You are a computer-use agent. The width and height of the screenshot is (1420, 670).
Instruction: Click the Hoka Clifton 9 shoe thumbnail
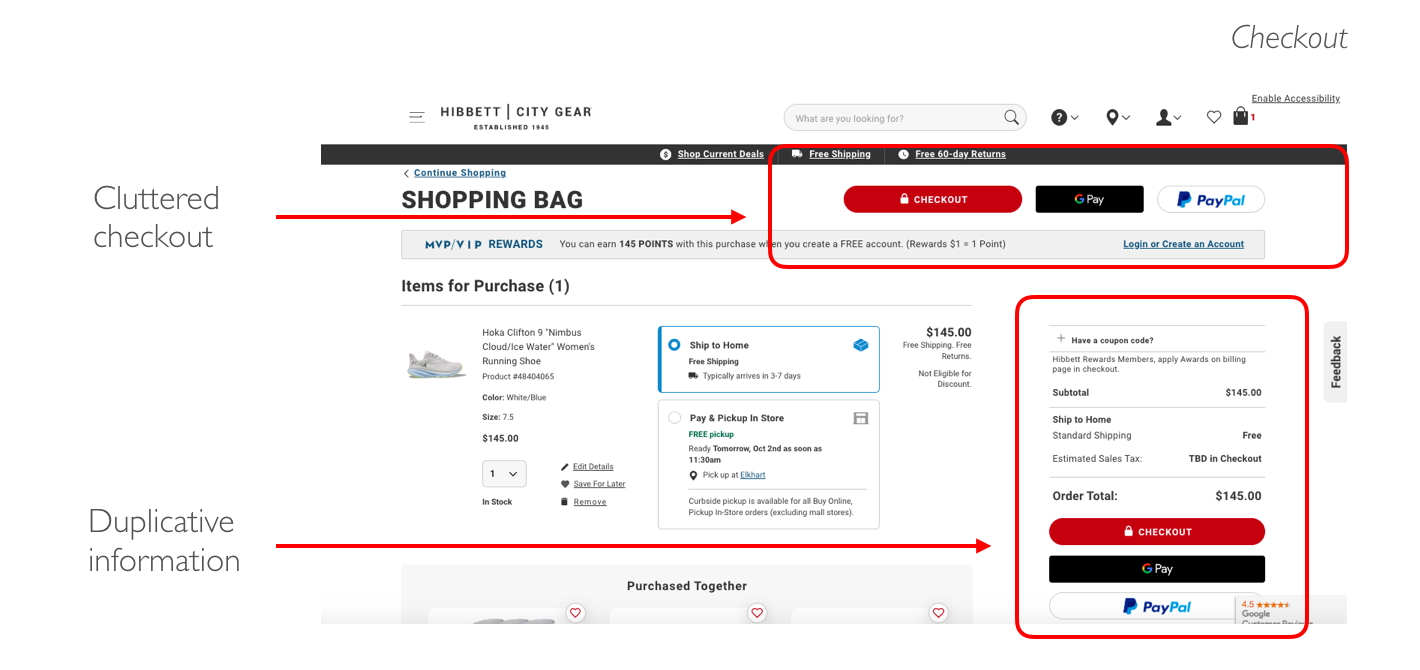coord(436,363)
